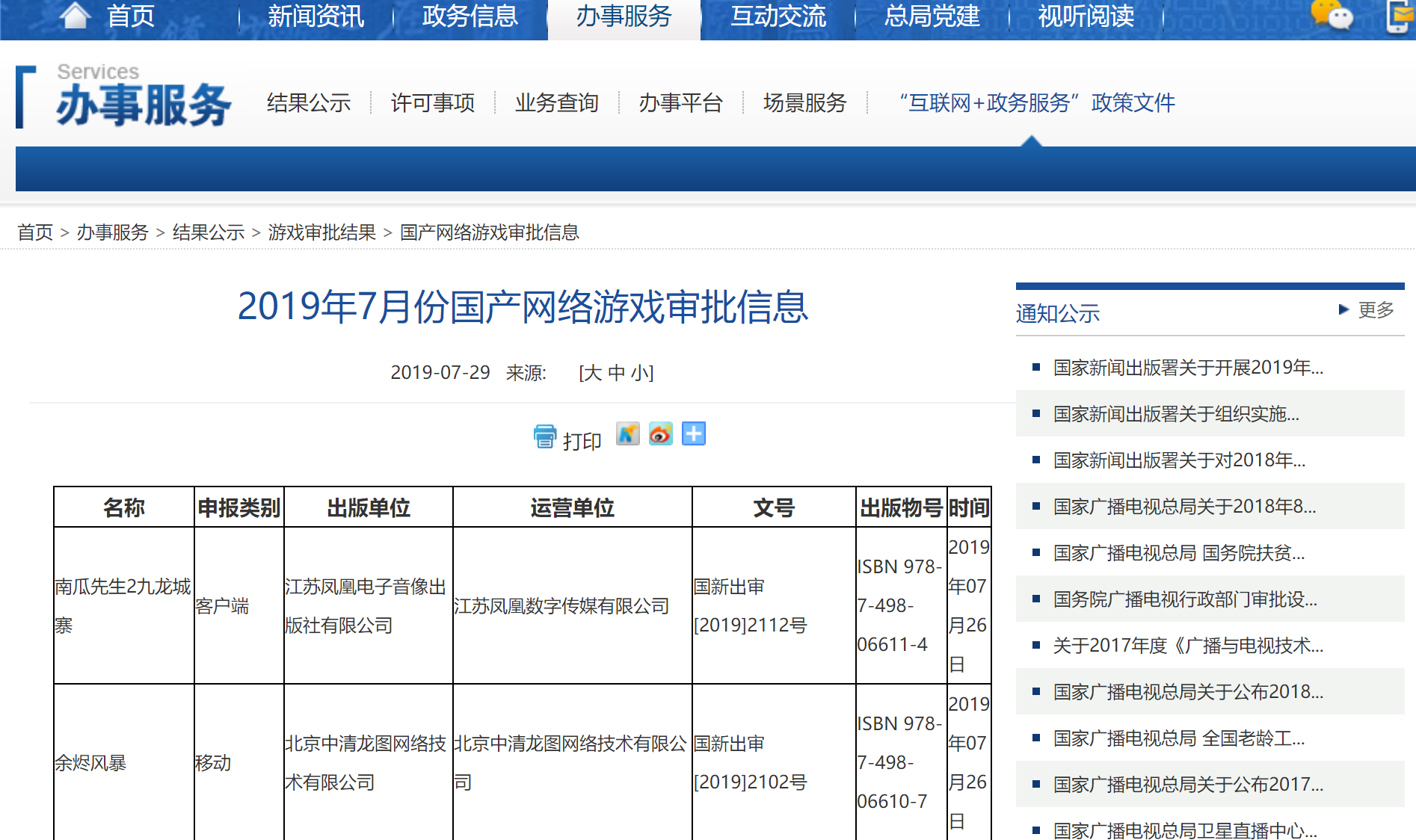Click the page title 2019年7月份国产网络游戏审批信息
The image size is (1416, 840).
pyautogui.click(x=523, y=306)
